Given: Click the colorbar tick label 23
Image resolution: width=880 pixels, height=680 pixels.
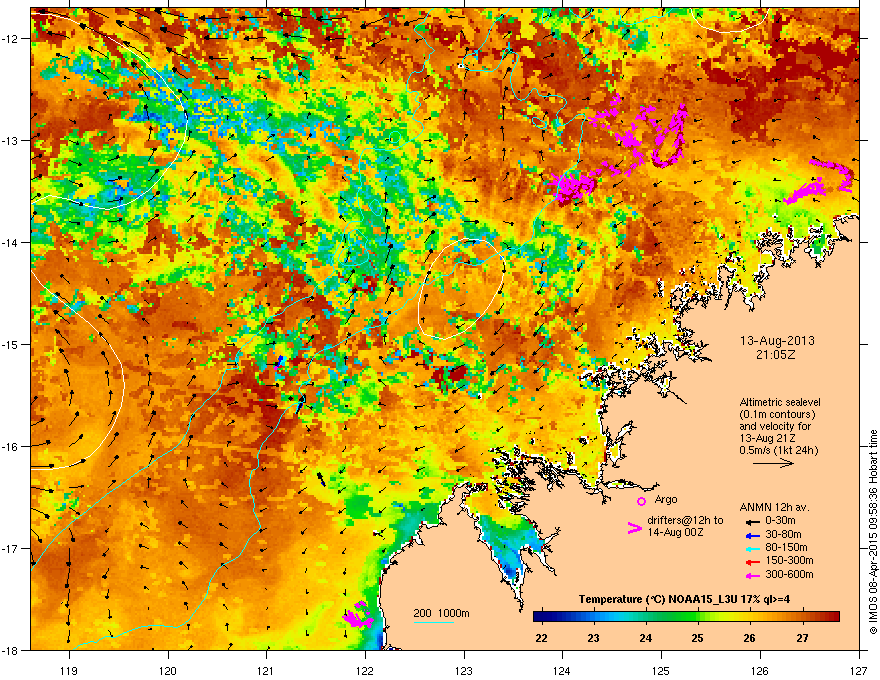Looking at the screenshot, I should click(594, 638).
